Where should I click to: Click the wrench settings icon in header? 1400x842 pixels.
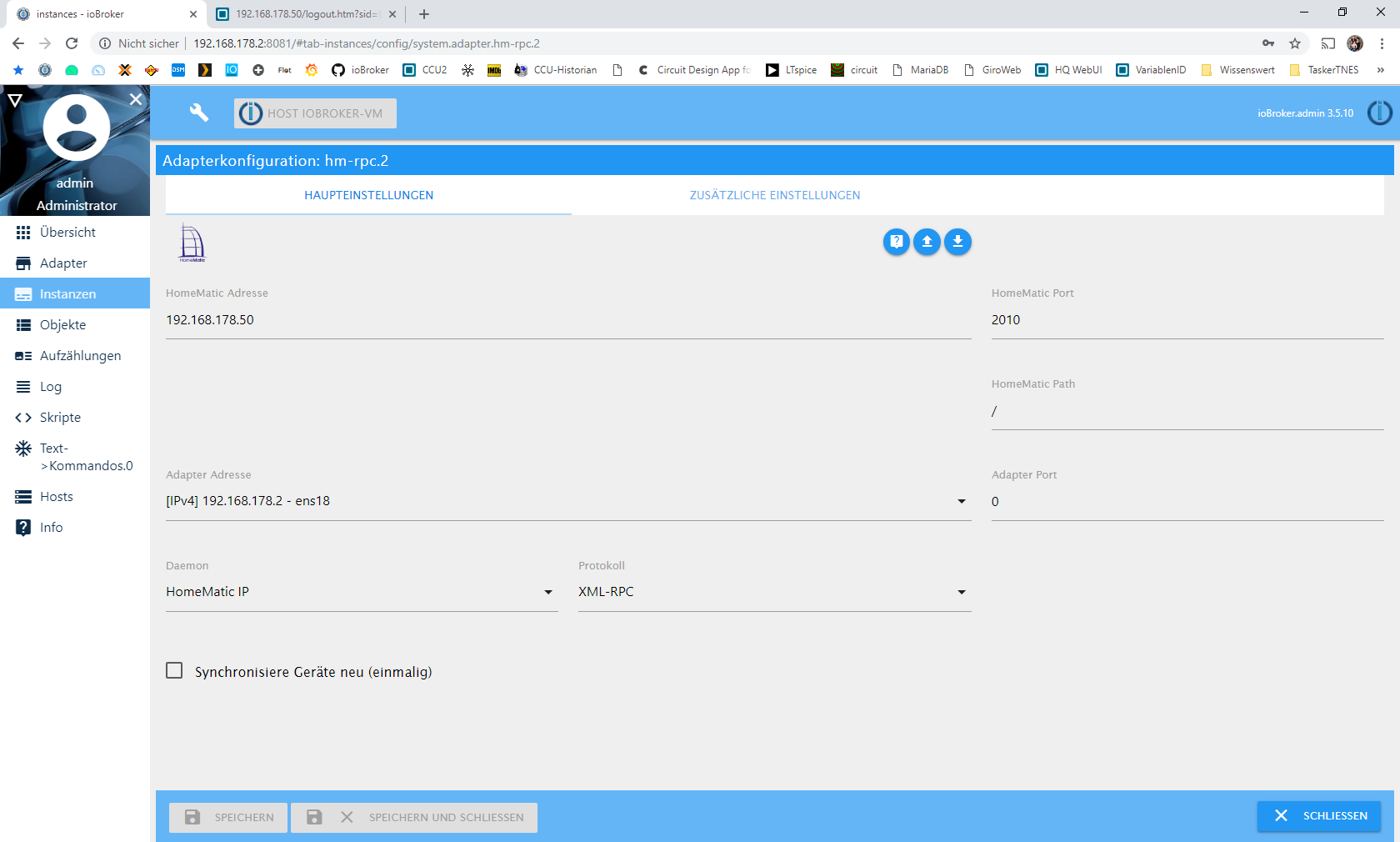pyautogui.click(x=198, y=113)
